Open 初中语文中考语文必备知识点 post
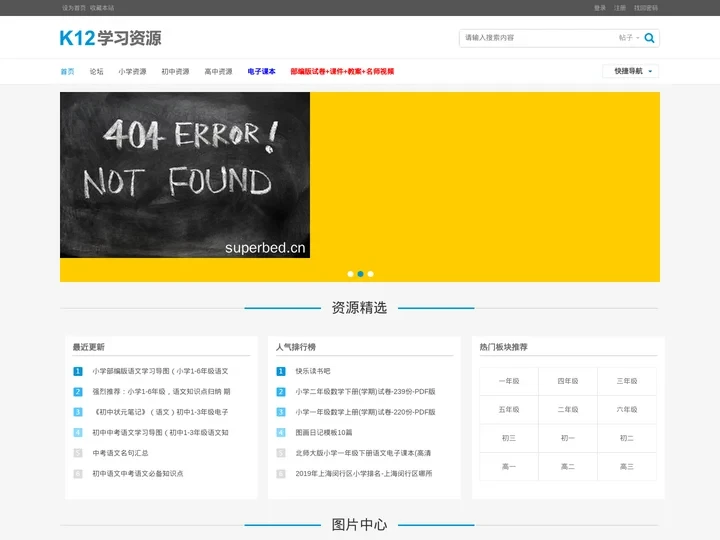Screen dimensions: 720x540 pos(138,473)
